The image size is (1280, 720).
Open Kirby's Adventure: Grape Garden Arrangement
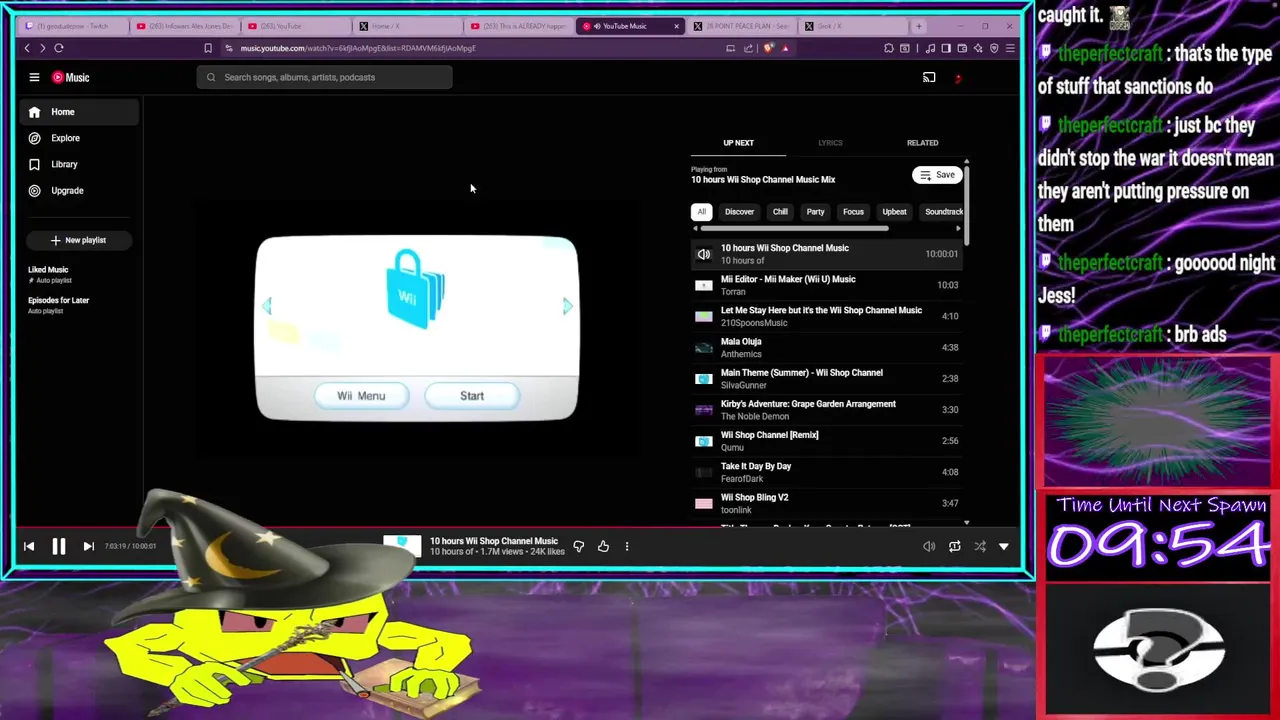click(827, 410)
